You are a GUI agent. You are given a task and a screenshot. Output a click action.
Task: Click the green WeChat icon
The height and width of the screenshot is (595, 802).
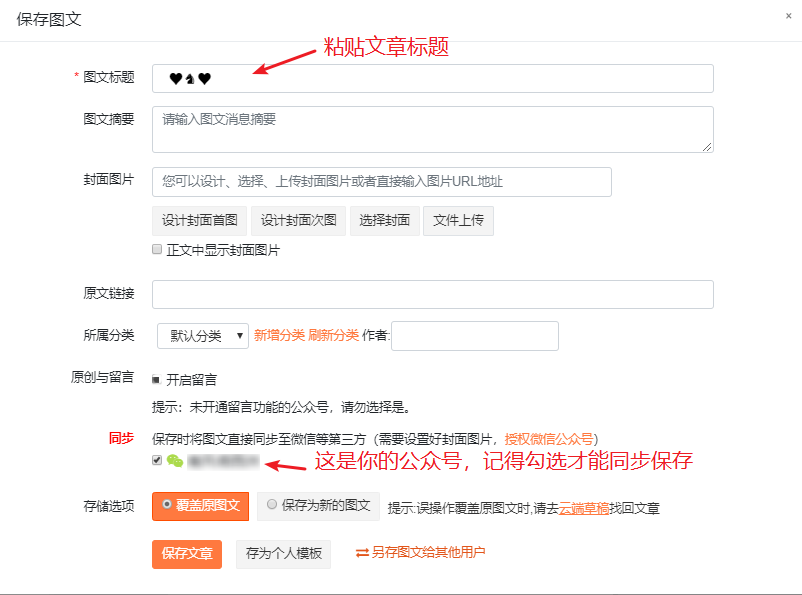click(x=175, y=461)
